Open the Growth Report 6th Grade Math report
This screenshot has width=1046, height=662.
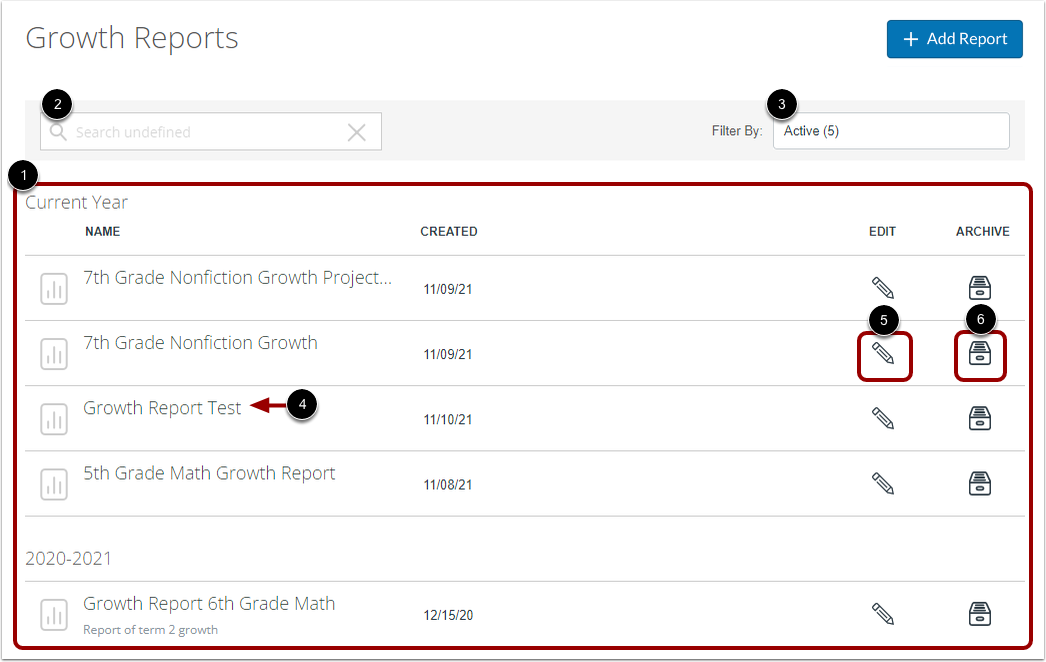209,603
